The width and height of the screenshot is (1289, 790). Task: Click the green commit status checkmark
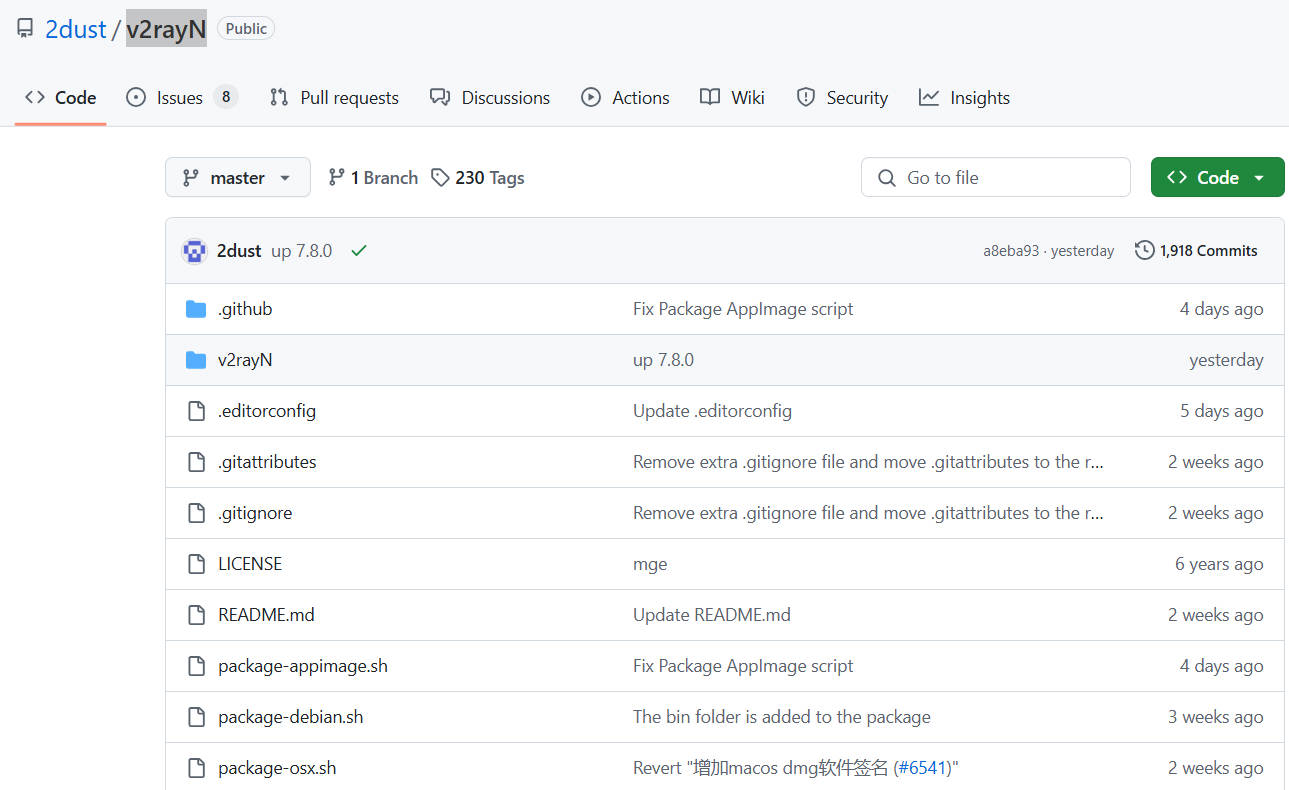[x=359, y=251]
